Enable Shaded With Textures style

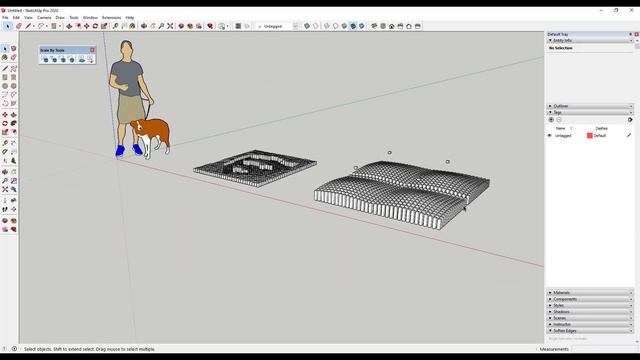[x=353, y=26]
